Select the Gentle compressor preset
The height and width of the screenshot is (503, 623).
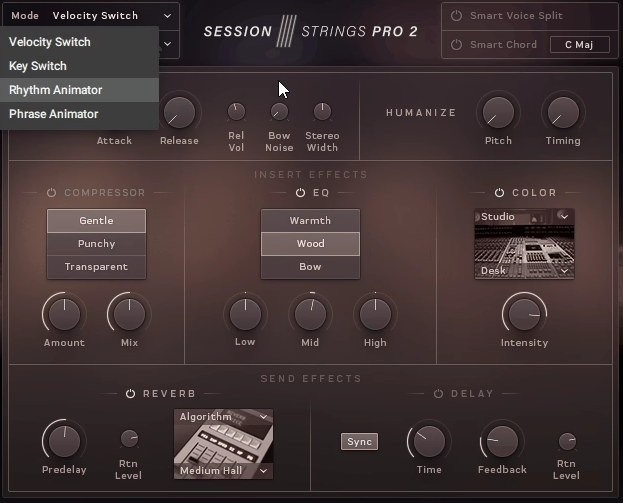97,221
